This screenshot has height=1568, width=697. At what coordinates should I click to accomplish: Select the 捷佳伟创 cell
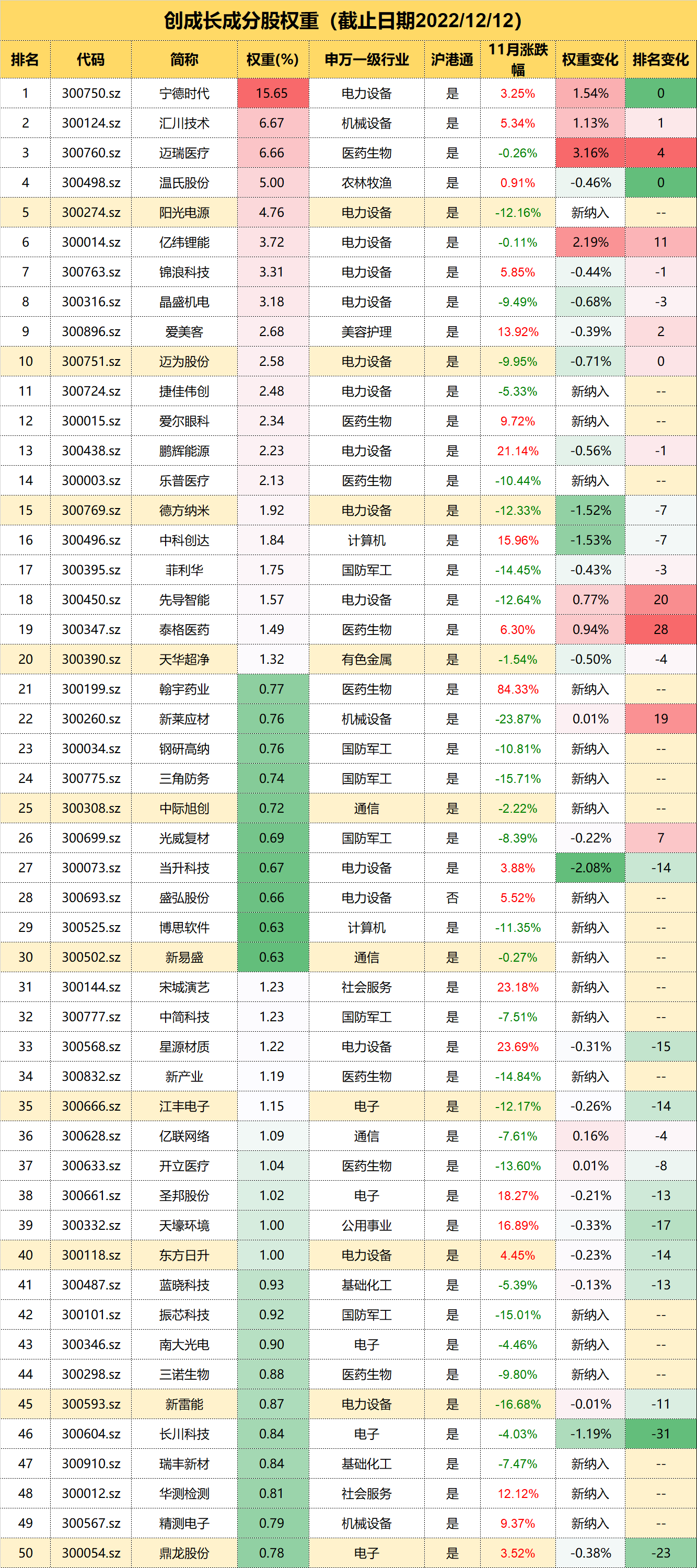point(184,391)
